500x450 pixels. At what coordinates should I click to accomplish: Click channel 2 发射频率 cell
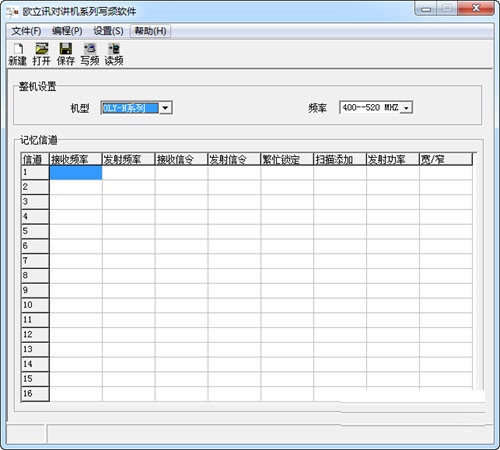129,187
